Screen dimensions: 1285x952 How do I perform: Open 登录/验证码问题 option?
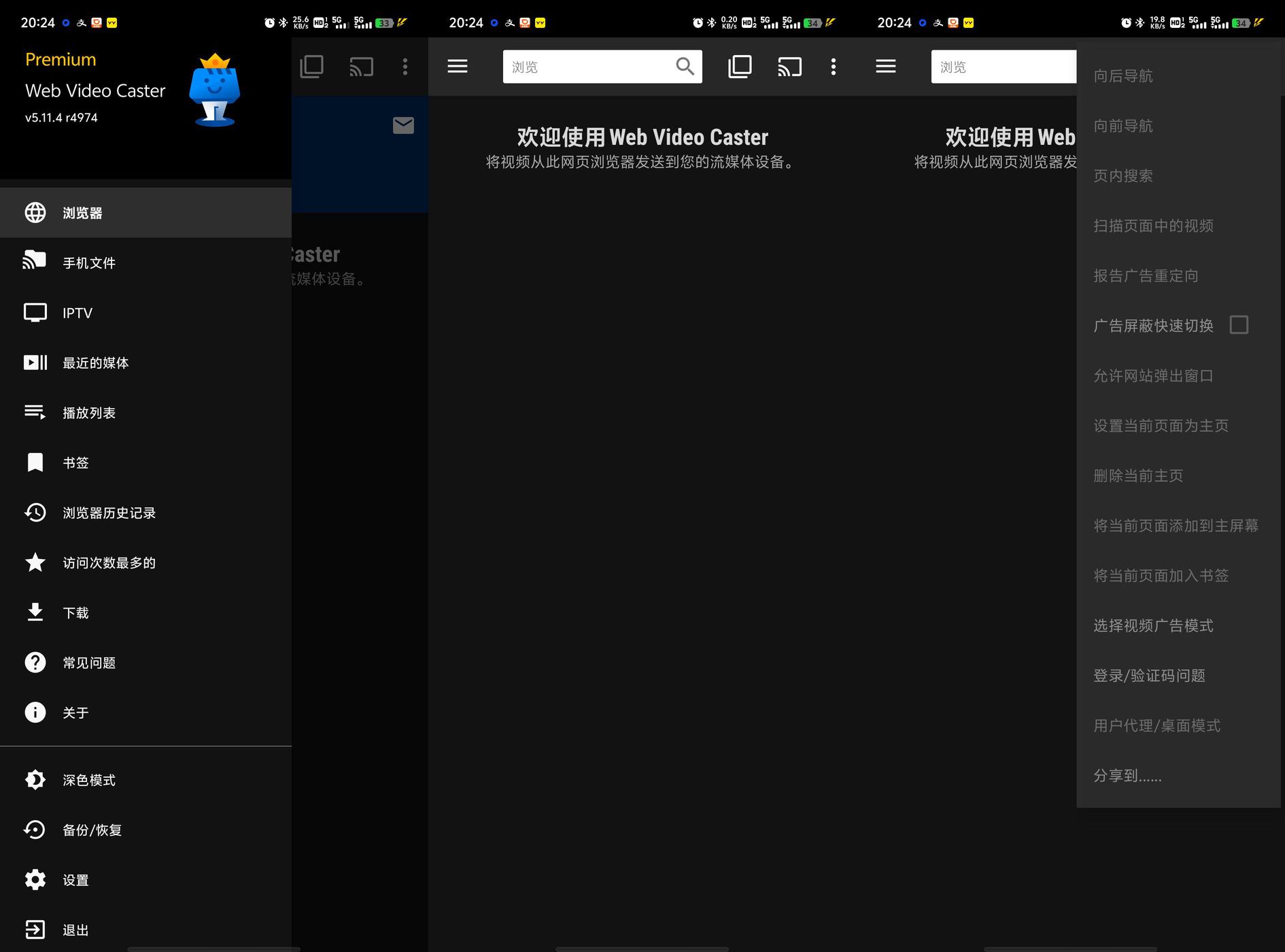point(1179,675)
